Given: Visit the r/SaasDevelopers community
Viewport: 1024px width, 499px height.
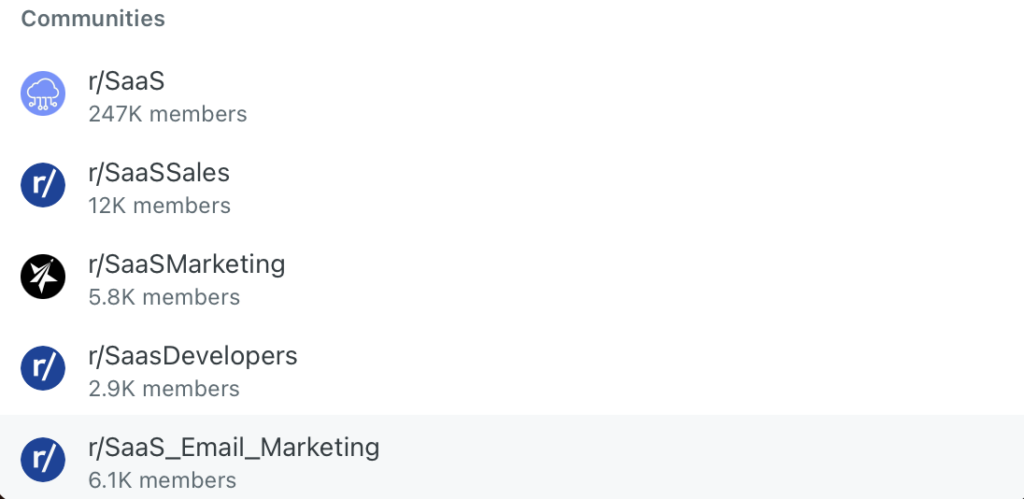Looking at the screenshot, I should 193,356.
